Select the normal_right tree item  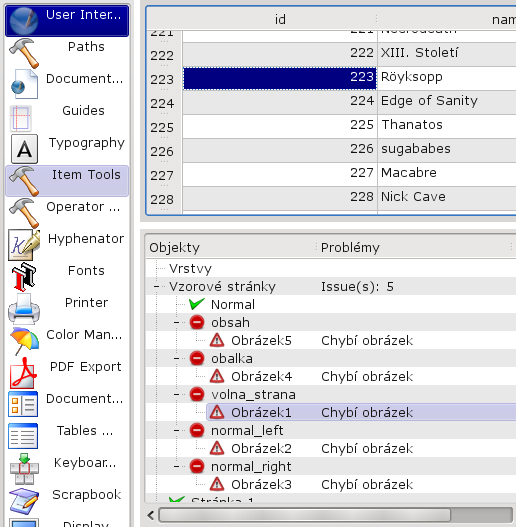point(251,467)
